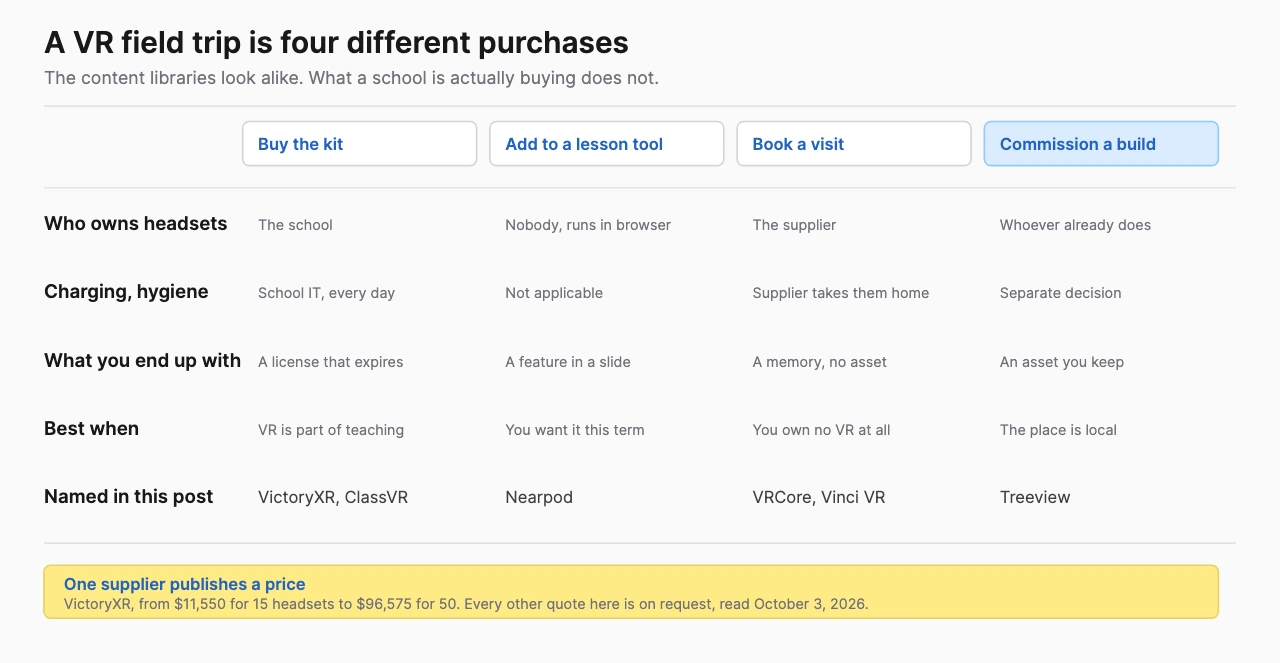Viewport: 1280px width, 663px height.
Task: Click the cell 'Separate decision'
Action: pyautogui.click(x=1060, y=293)
